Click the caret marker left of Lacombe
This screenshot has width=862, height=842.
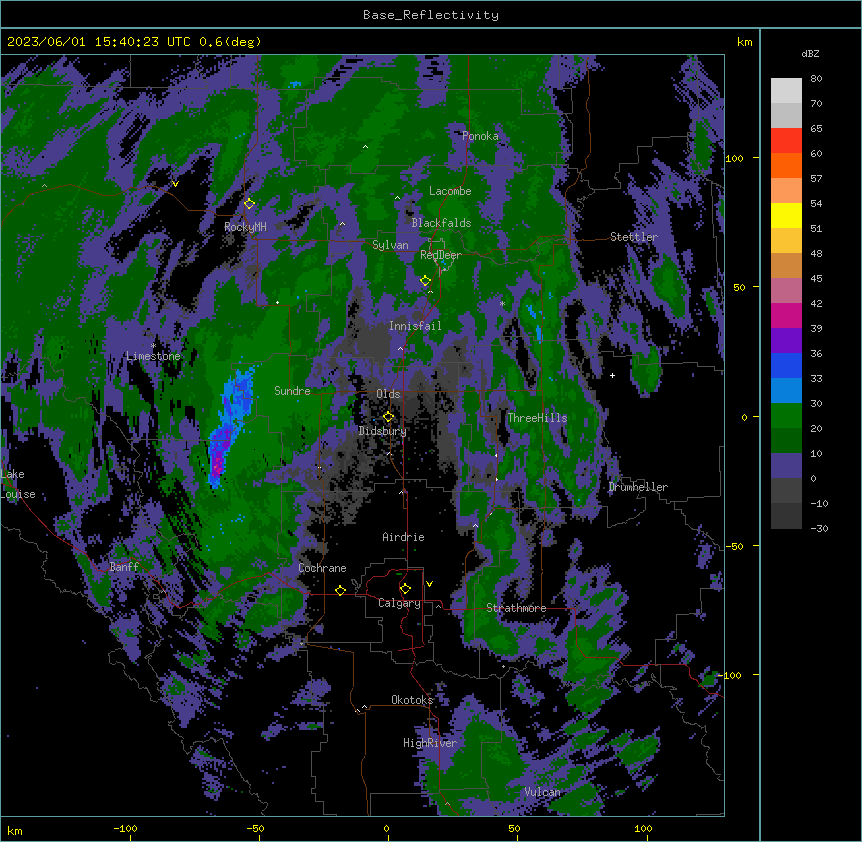click(397, 197)
